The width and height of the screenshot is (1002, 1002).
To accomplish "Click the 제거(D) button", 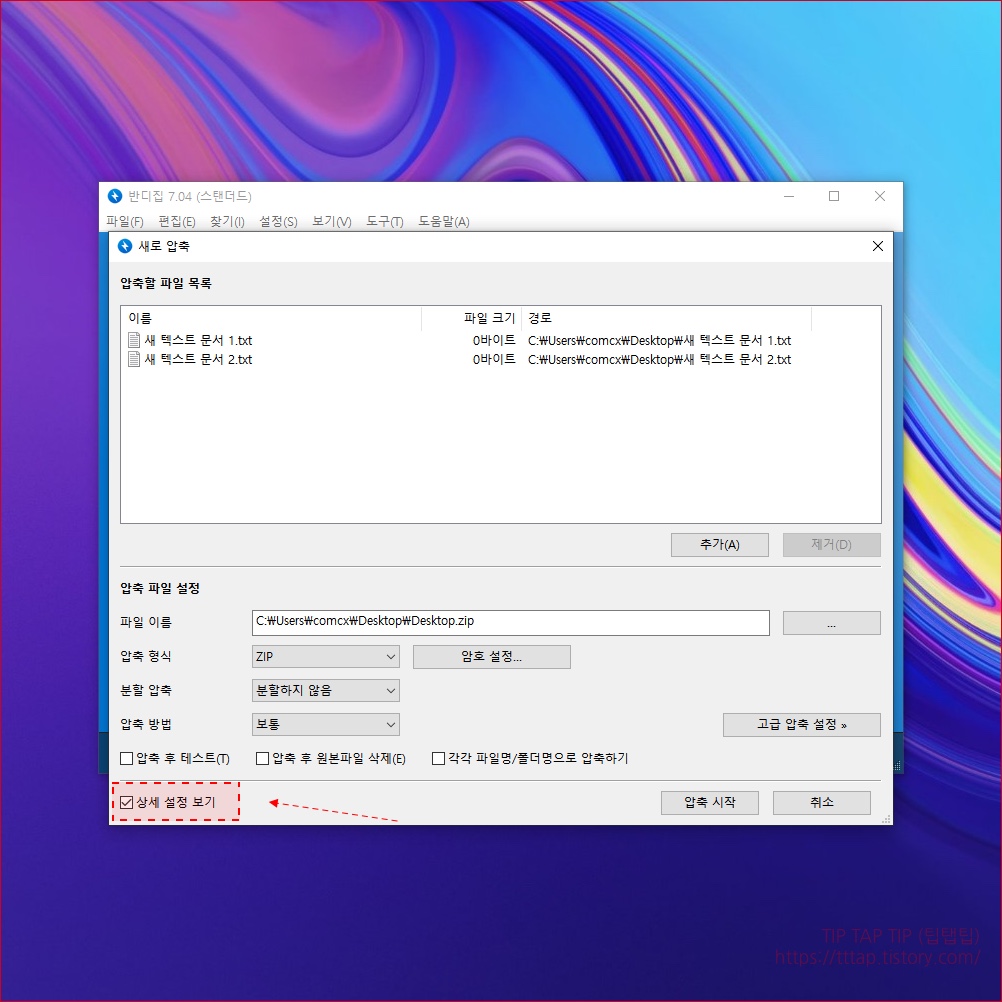I will click(x=831, y=545).
